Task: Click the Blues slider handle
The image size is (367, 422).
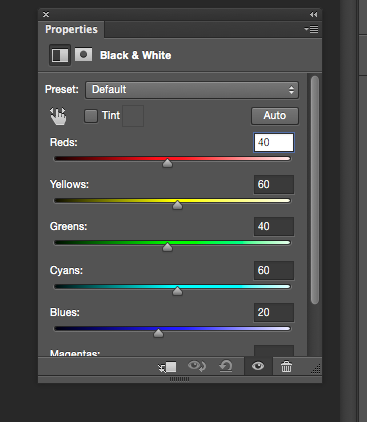Action: (x=158, y=333)
